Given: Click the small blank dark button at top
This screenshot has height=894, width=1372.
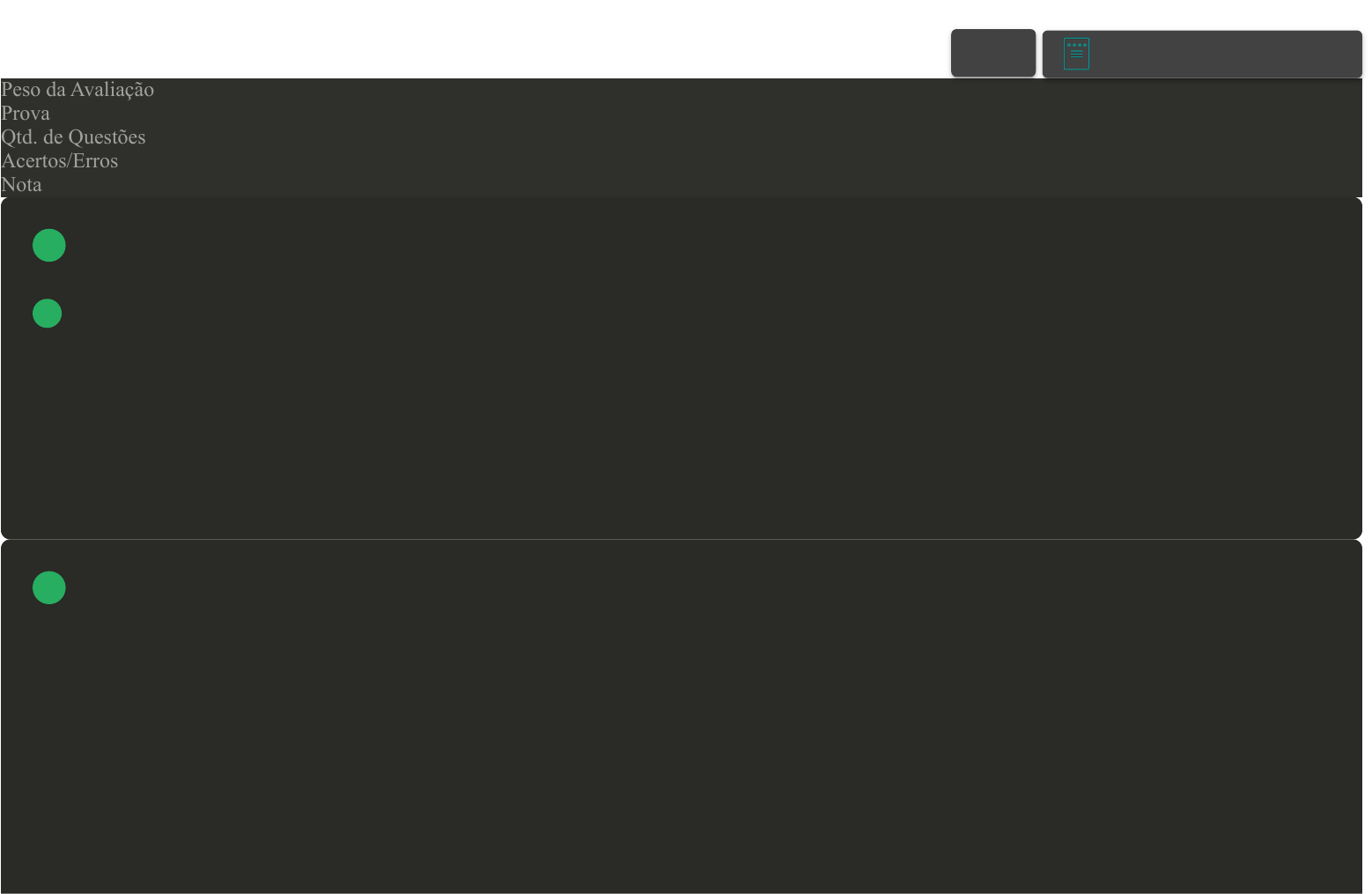Looking at the screenshot, I should coord(993,53).
